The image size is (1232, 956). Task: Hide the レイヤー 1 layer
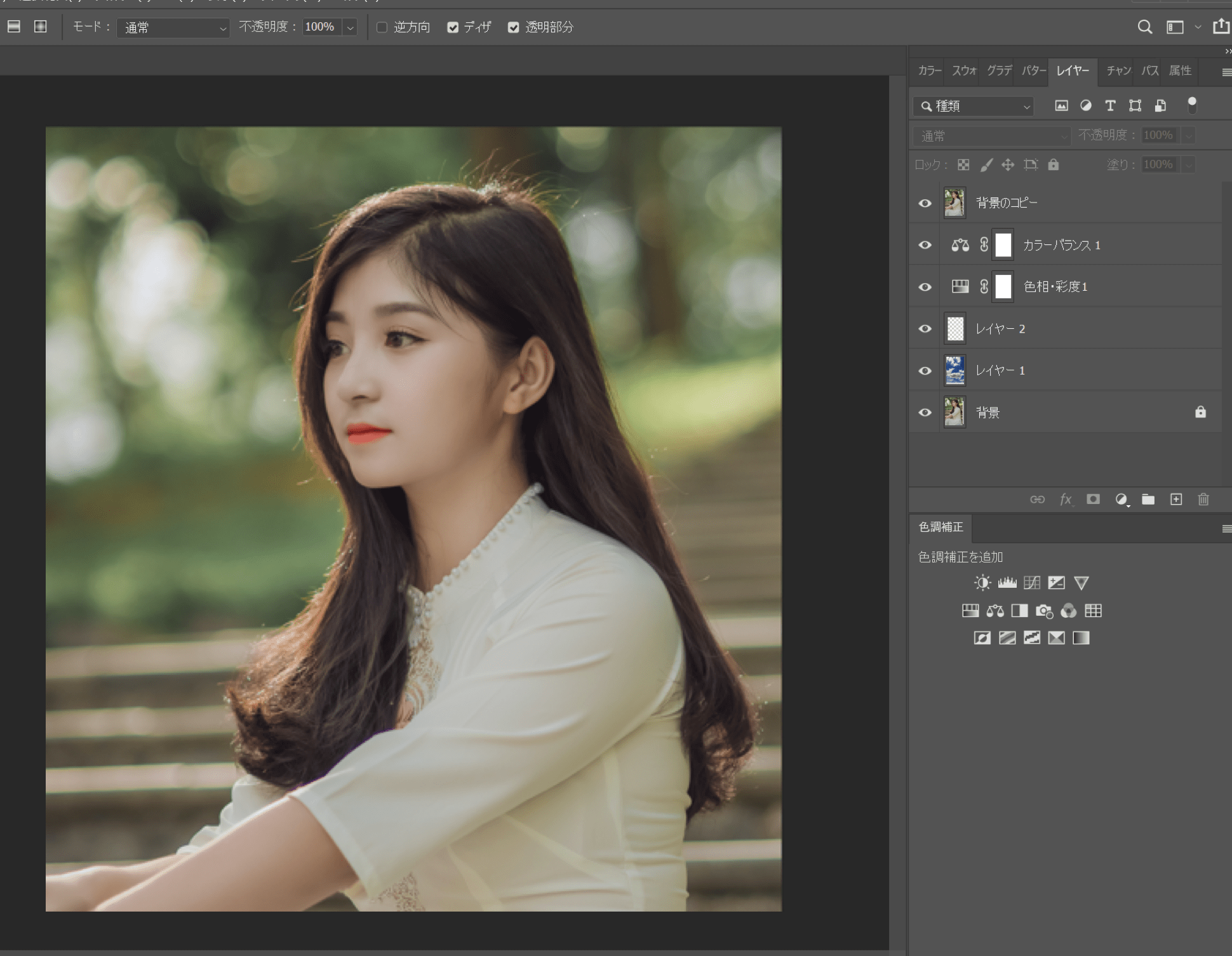925,371
